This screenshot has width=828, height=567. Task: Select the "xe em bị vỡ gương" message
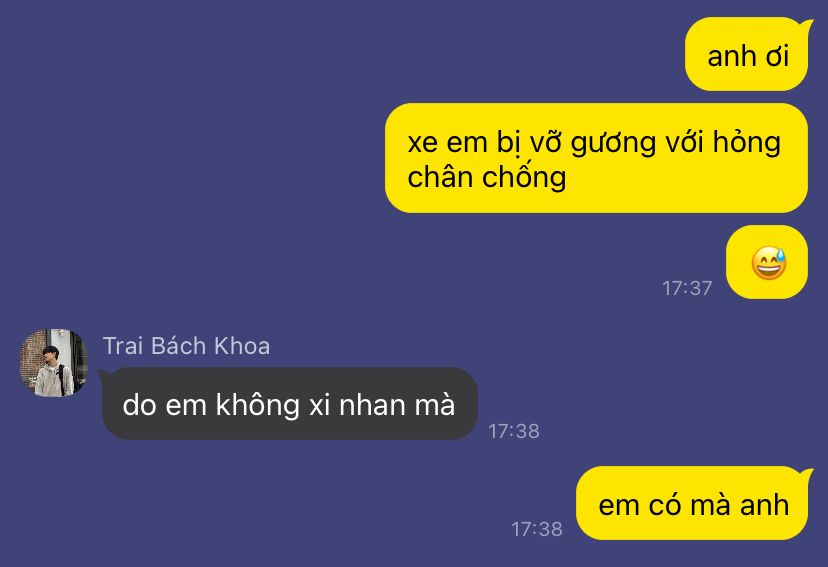click(x=596, y=158)
